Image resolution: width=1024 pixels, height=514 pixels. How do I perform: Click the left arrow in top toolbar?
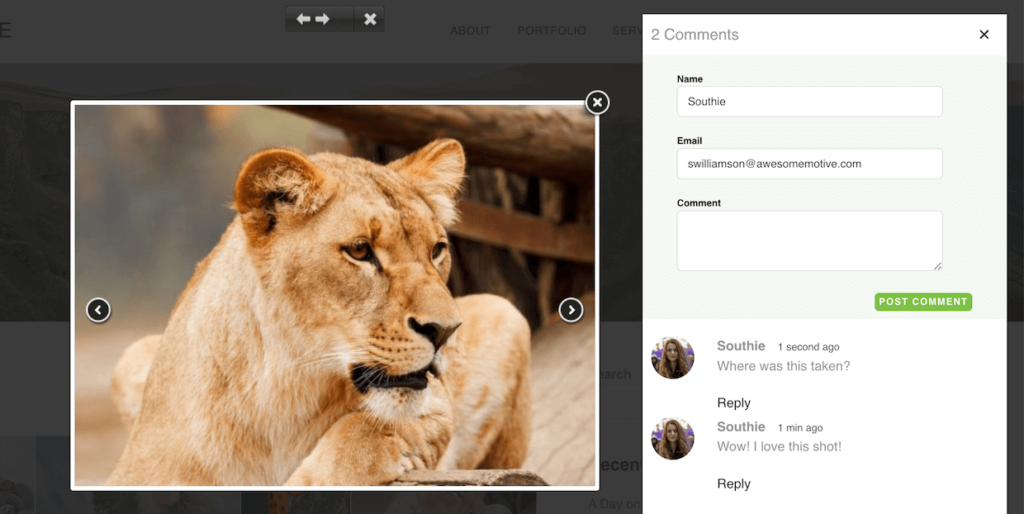click(303, 19)
